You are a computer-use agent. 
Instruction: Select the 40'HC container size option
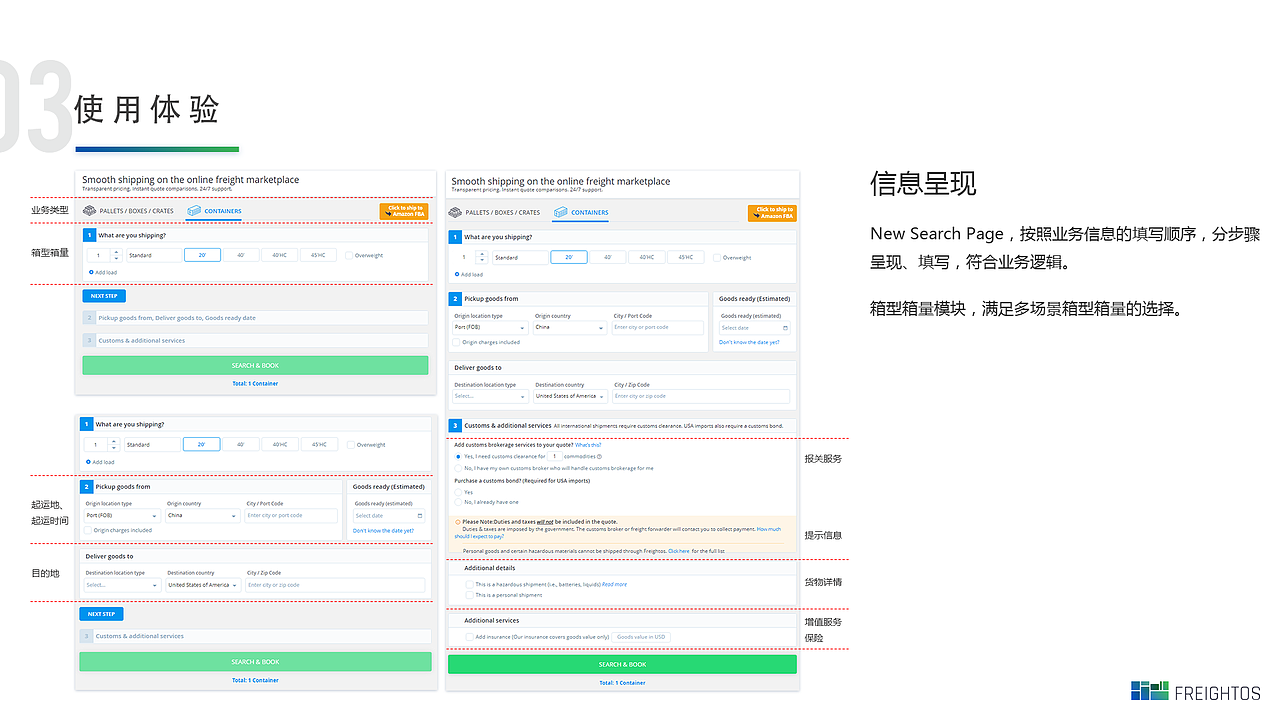tap(647, 257)
